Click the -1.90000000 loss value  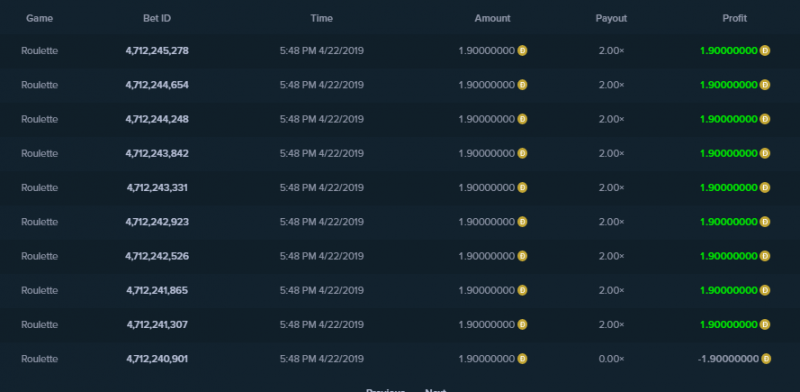point(728,358)
